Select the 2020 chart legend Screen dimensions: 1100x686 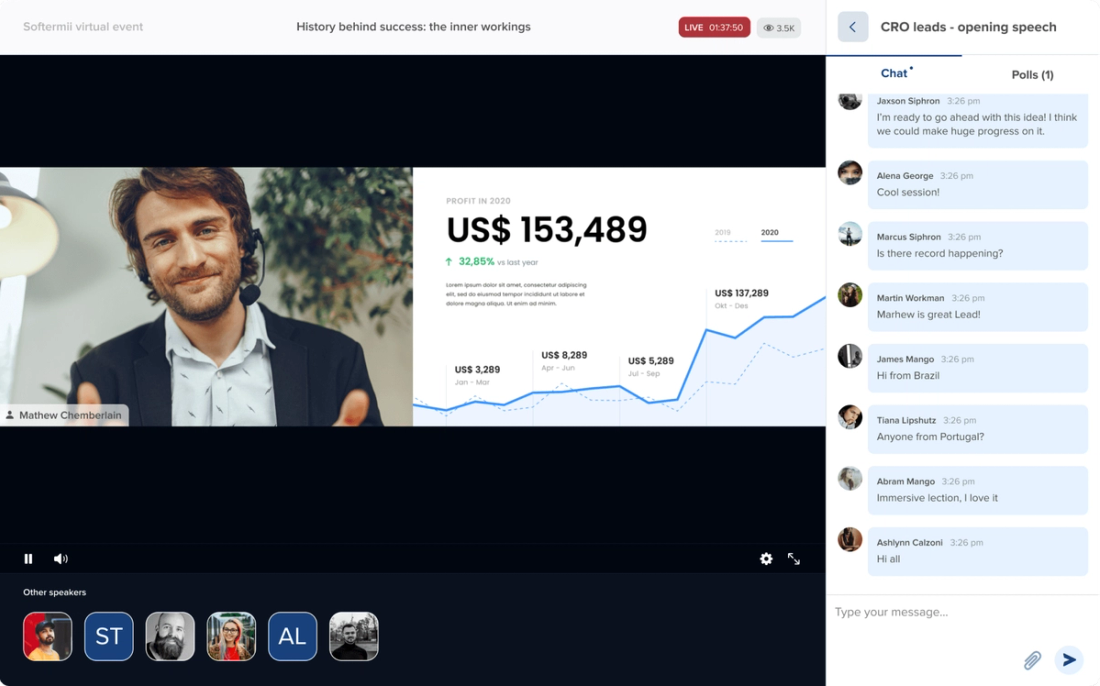pyautogui.click(x=777, y=234)
